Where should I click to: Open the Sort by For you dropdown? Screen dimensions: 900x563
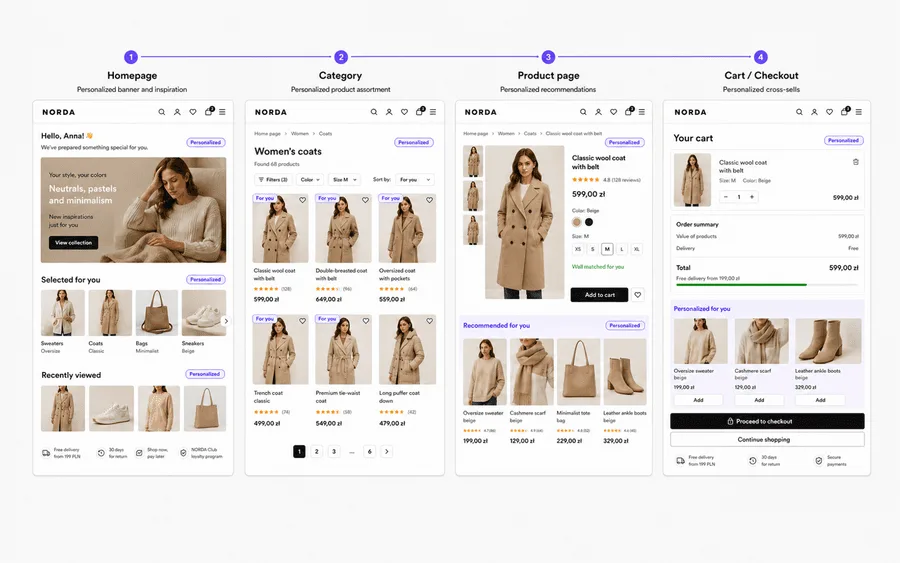[x=415, y=180]
